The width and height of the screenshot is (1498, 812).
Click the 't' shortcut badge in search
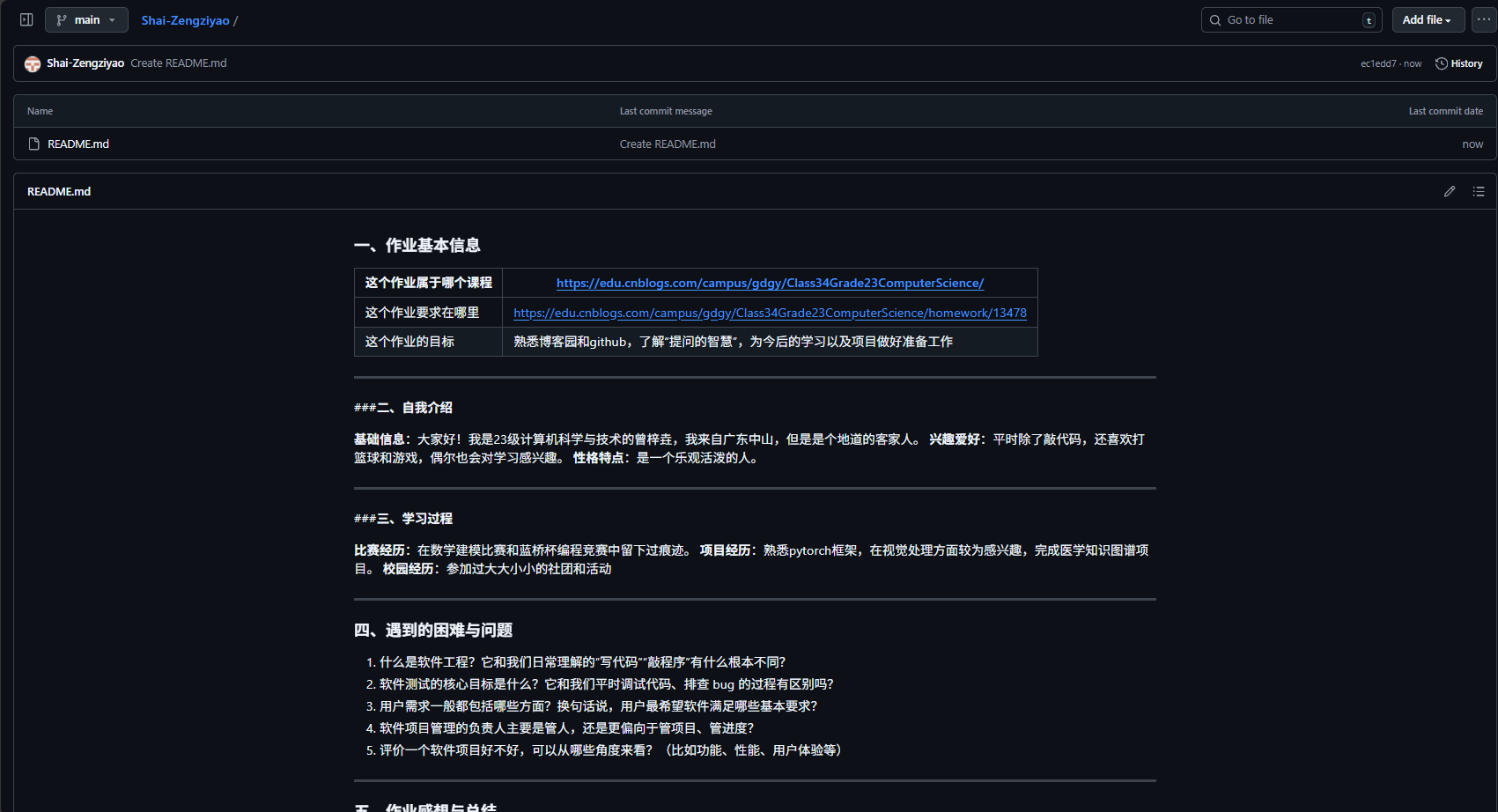point(1369,19)
